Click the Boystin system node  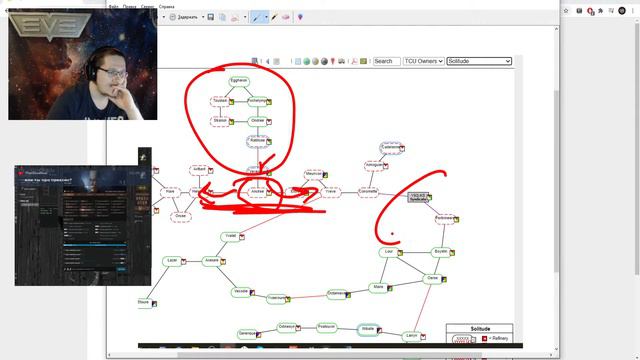coord(441,252)
